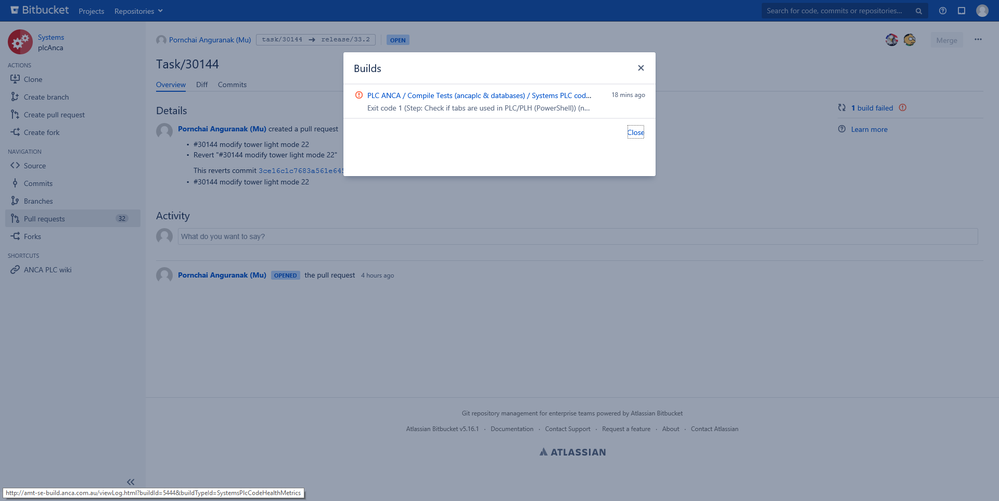This screenshot has width=999, height=501.
Task: Open the Source navigation icon
Action: tap(15, 165)
